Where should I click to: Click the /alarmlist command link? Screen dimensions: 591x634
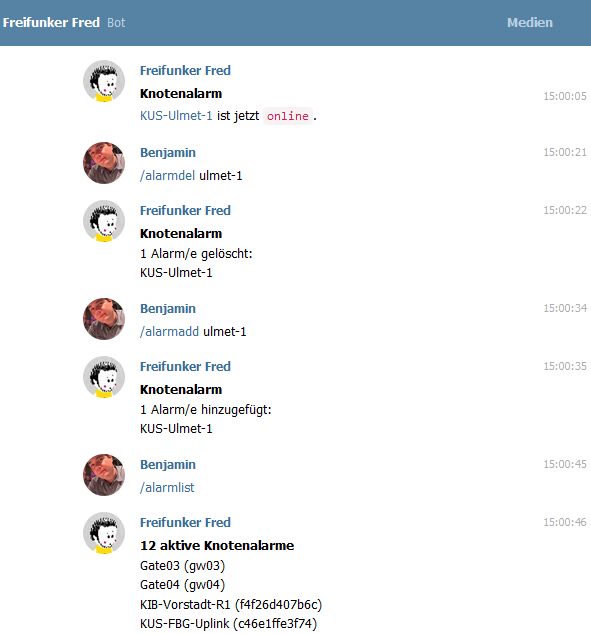pyautogui.click(x=167, y=488)
